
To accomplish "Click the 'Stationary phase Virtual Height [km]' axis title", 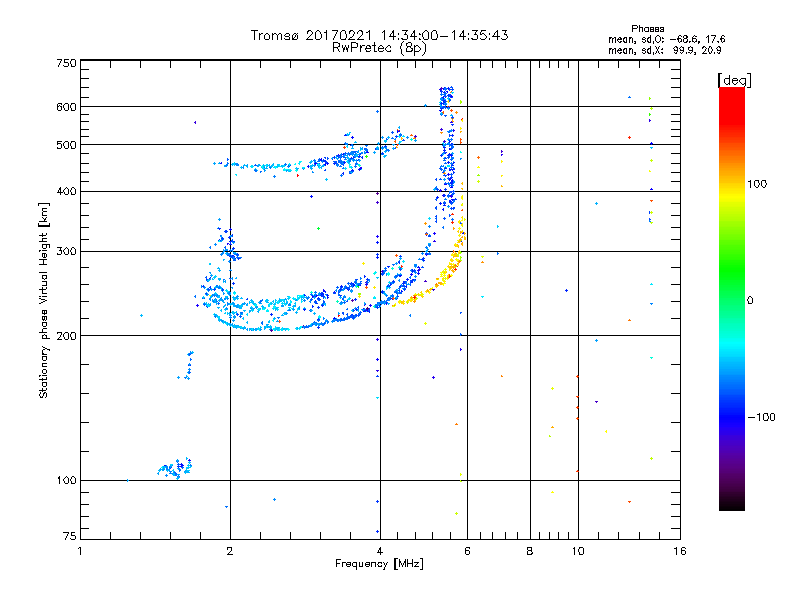I will click(x=44, y=301).
